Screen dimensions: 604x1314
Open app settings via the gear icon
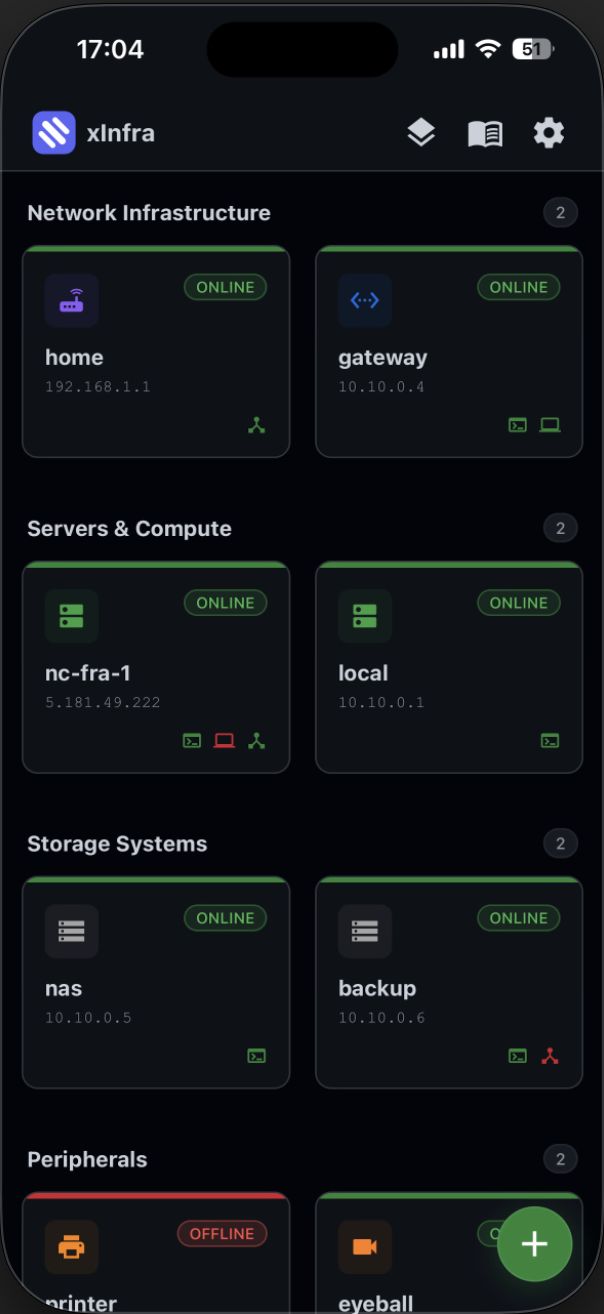coord(548,132)
